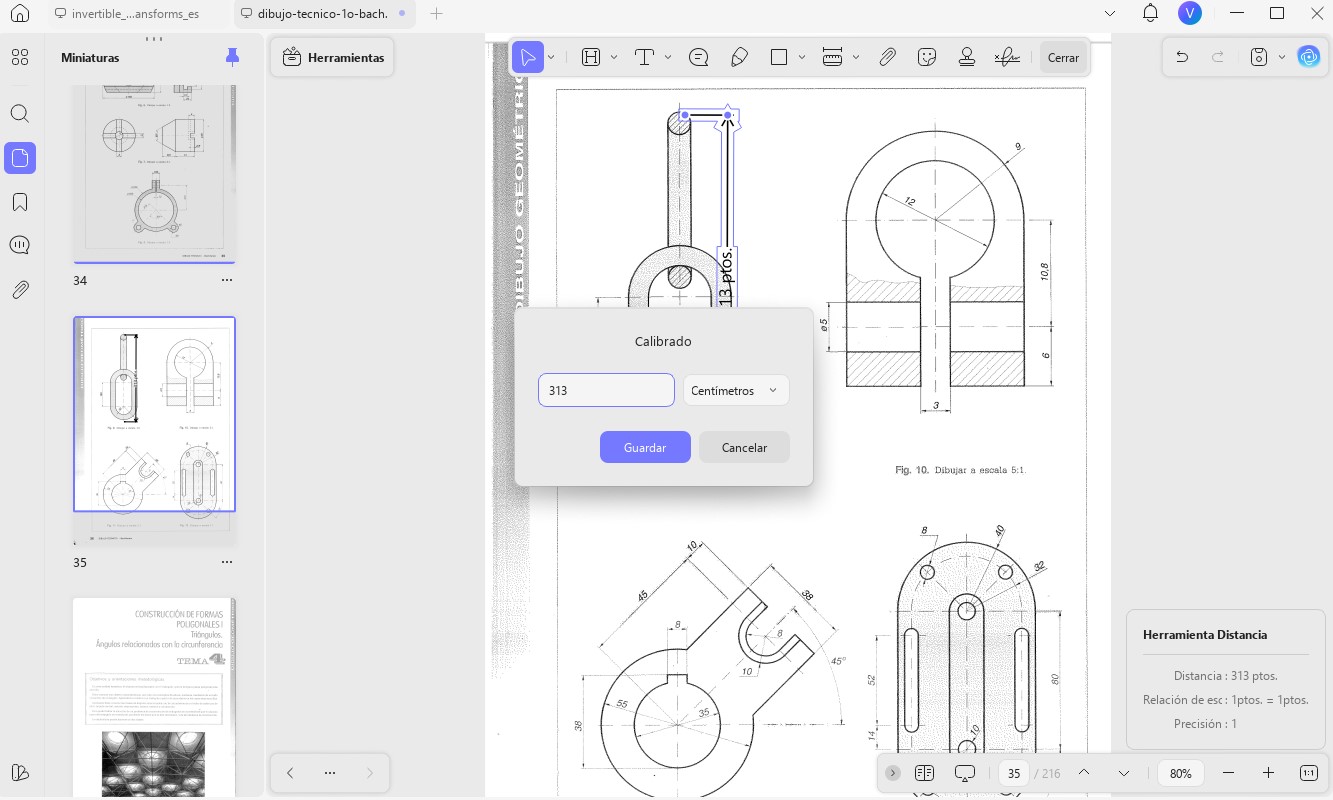
Task: Open the search panel in sidebar
Action: coord(19,113)
